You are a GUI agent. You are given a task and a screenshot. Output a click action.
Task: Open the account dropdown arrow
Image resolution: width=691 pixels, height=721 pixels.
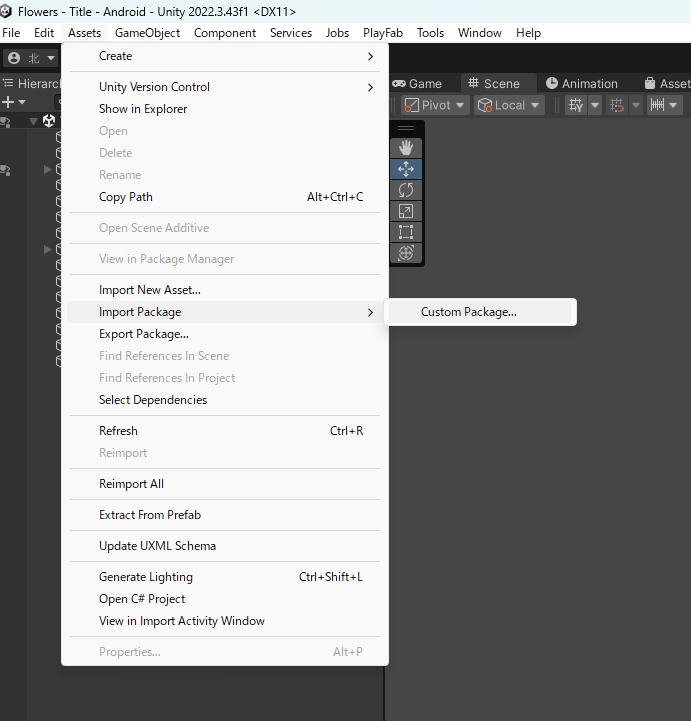51,58
